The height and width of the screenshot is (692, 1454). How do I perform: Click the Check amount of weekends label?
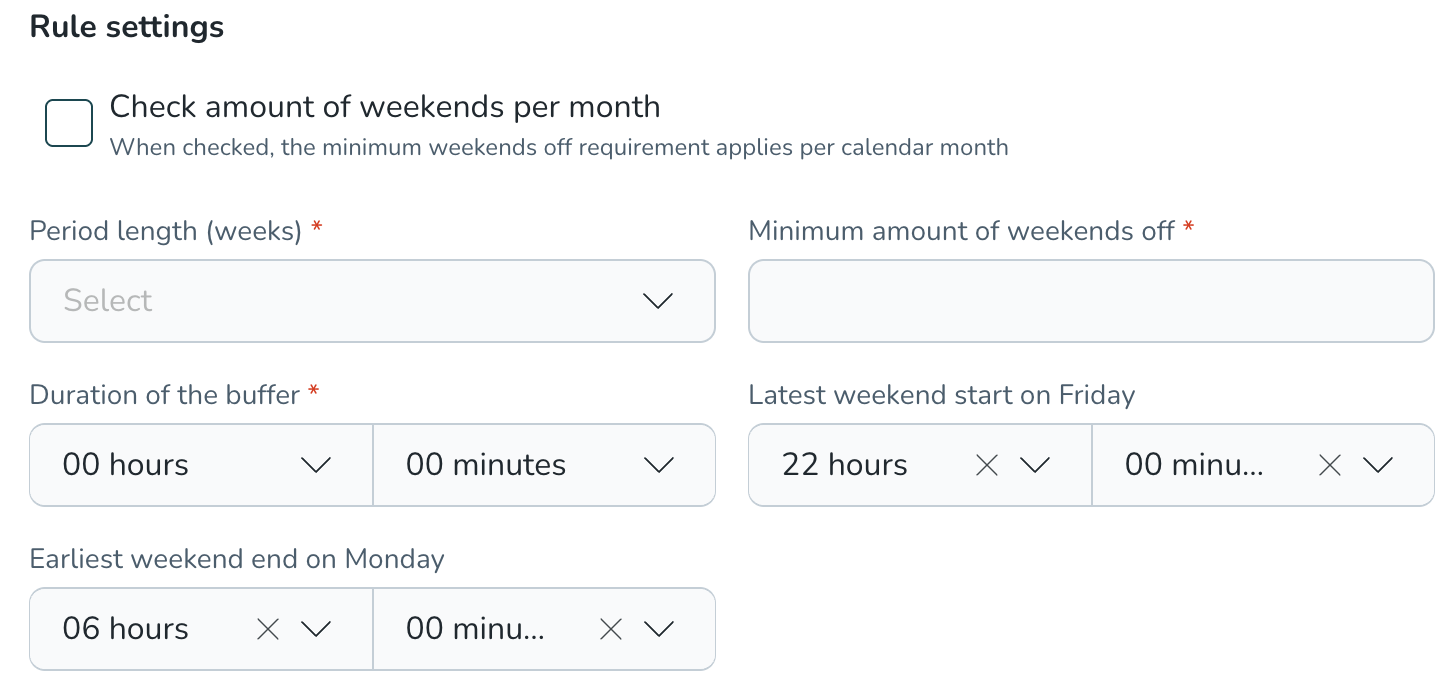pyautogui.click(x=385, y=107)
